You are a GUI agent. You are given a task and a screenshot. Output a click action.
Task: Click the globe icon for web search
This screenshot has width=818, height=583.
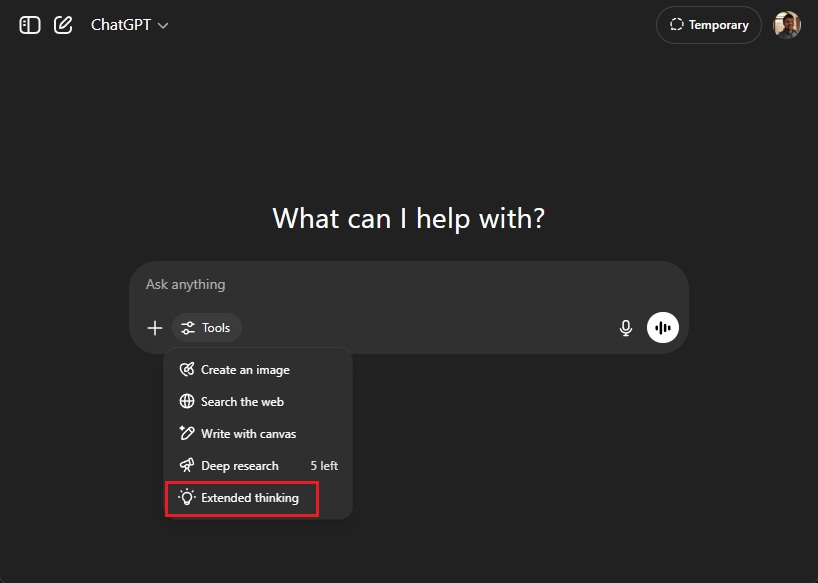point(186,401)
